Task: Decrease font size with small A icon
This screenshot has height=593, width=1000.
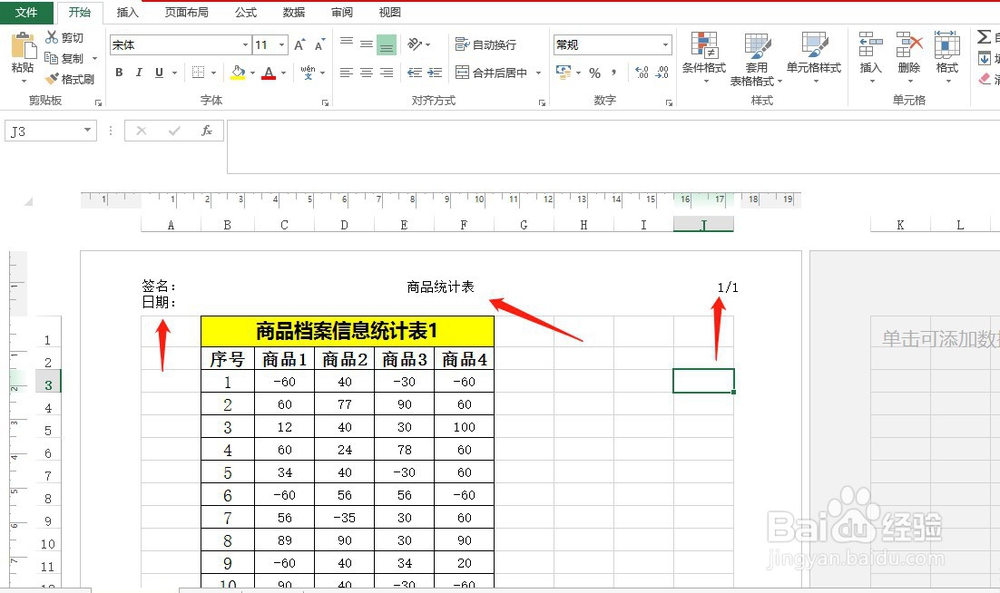Action: coord(320,45)
